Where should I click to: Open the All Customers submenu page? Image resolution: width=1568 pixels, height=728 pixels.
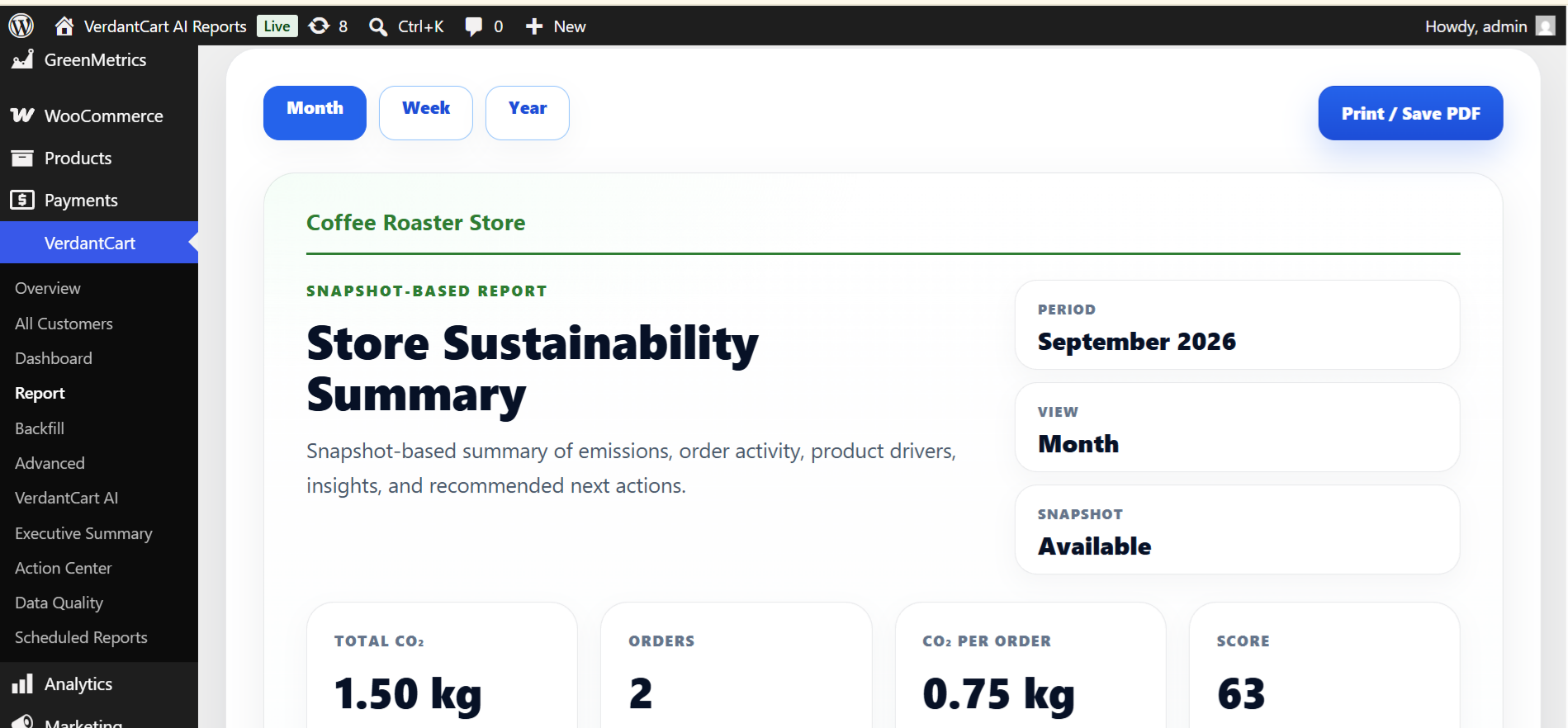point(64,324)
